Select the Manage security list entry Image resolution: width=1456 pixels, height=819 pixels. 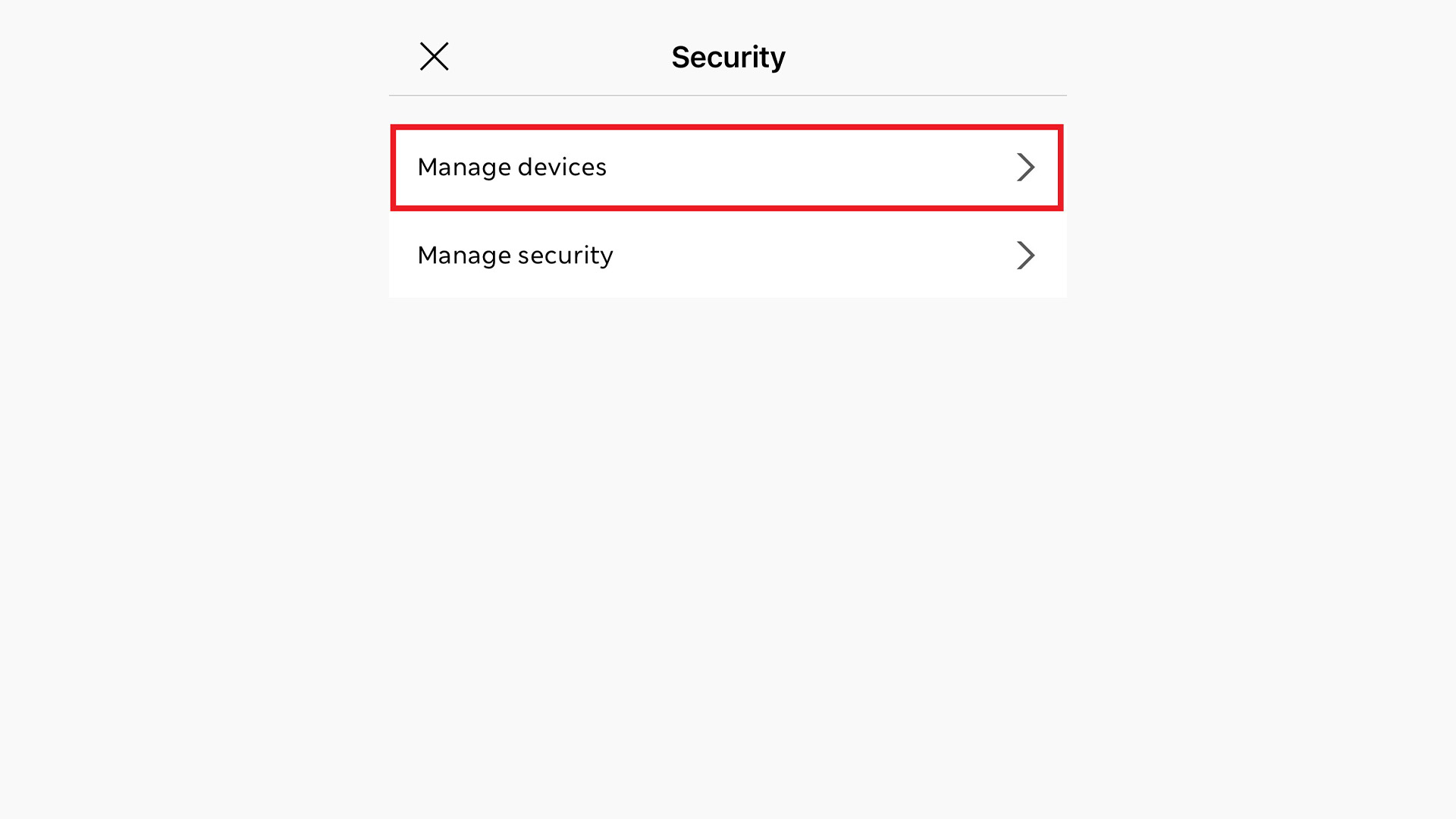pos(726,256)
